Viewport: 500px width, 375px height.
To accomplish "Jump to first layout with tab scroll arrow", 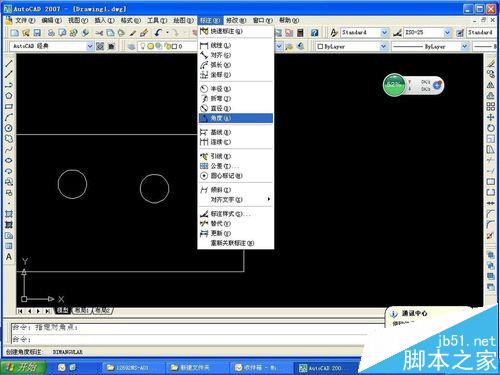I will 21,311.
